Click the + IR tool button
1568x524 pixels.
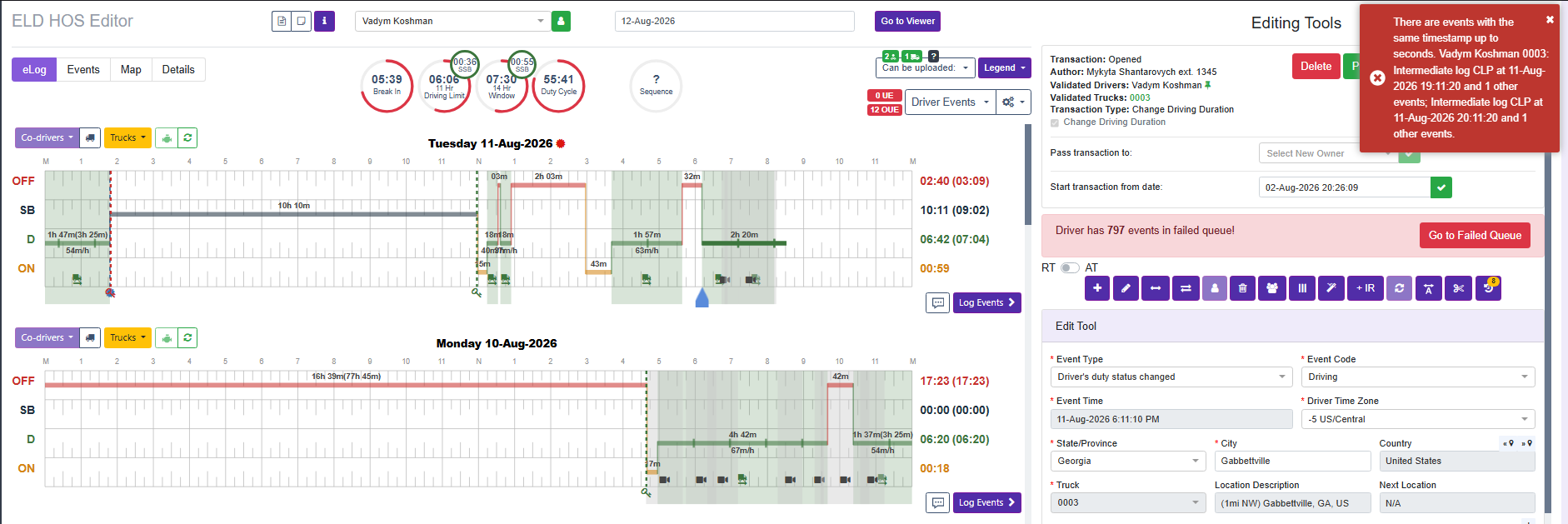pos(1365,288)
